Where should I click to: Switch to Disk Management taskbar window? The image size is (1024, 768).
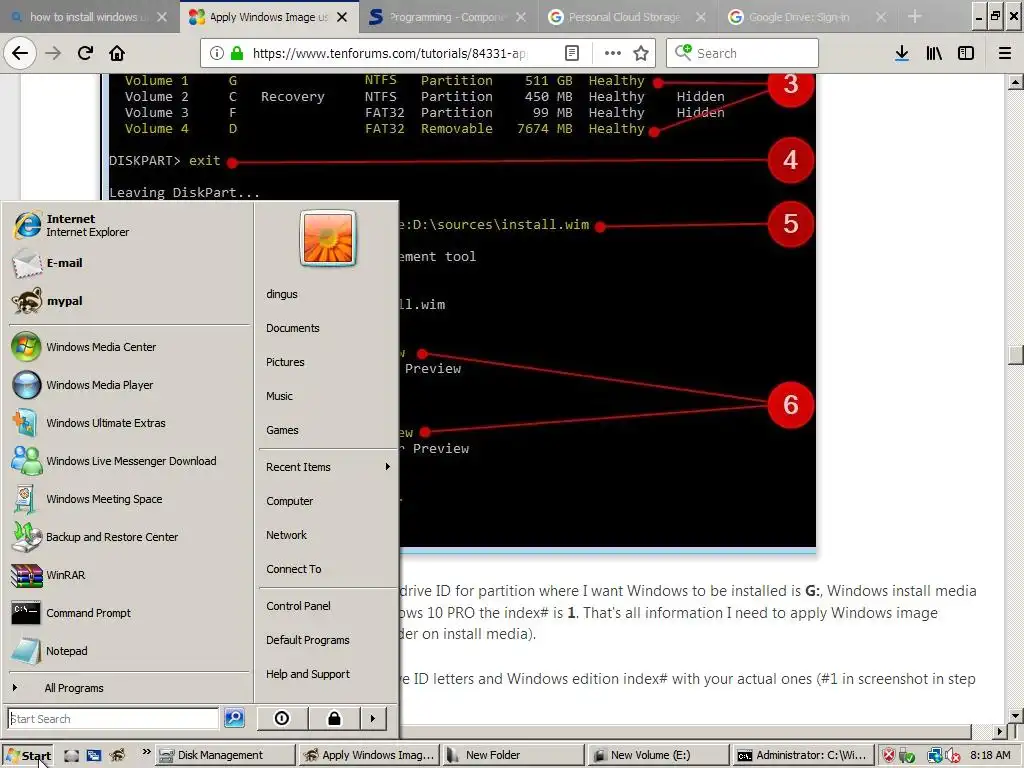226,755
